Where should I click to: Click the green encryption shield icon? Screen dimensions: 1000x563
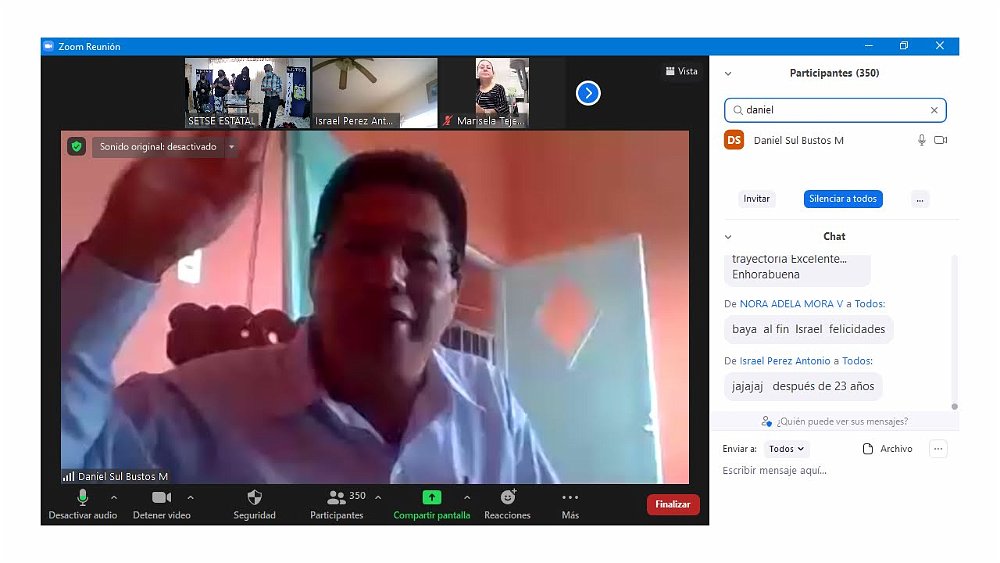point(76,147)
